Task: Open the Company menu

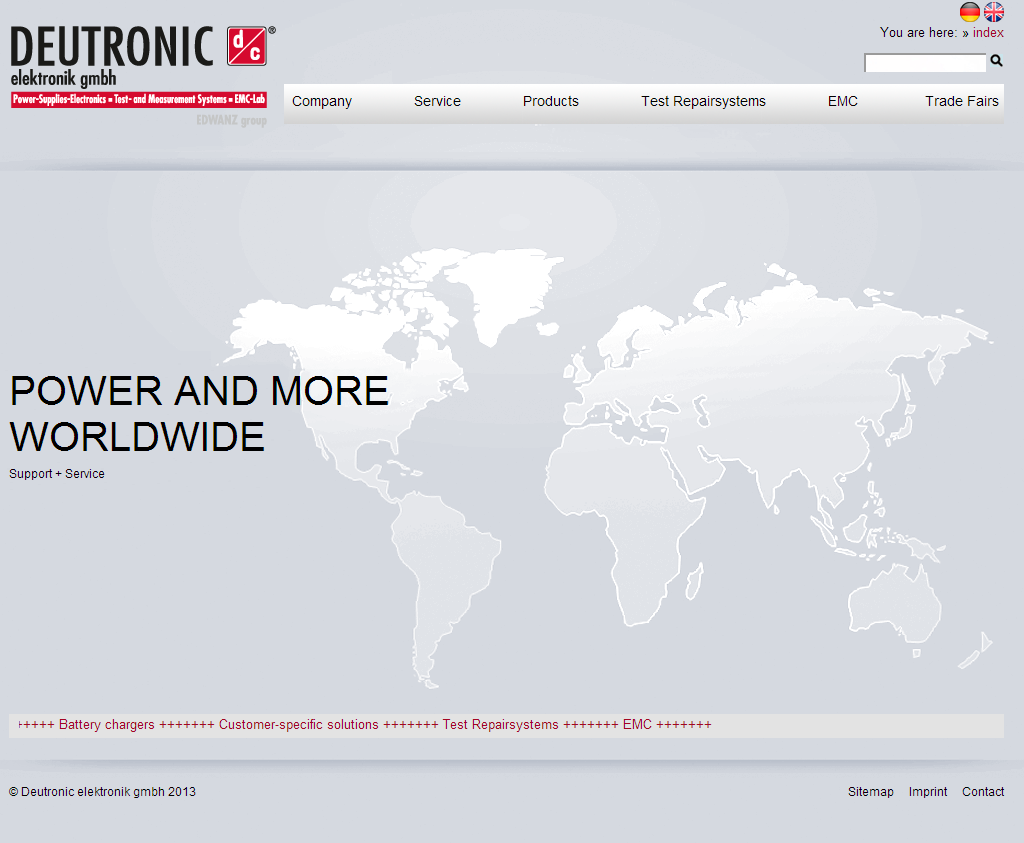Action: 322,101
